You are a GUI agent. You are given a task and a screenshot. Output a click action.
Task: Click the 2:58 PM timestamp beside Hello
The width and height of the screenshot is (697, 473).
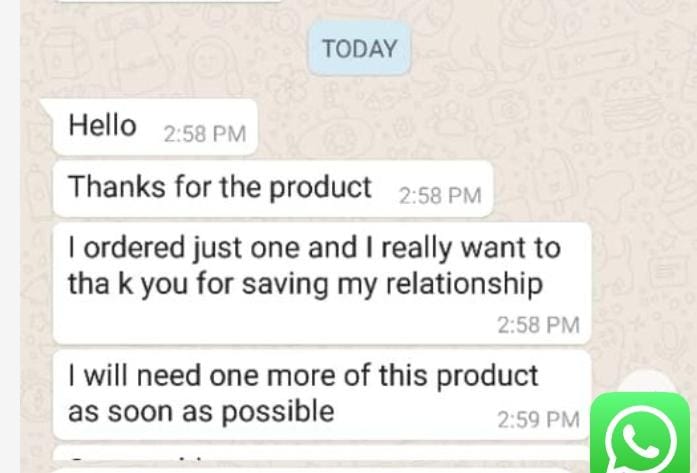(205, 134)
